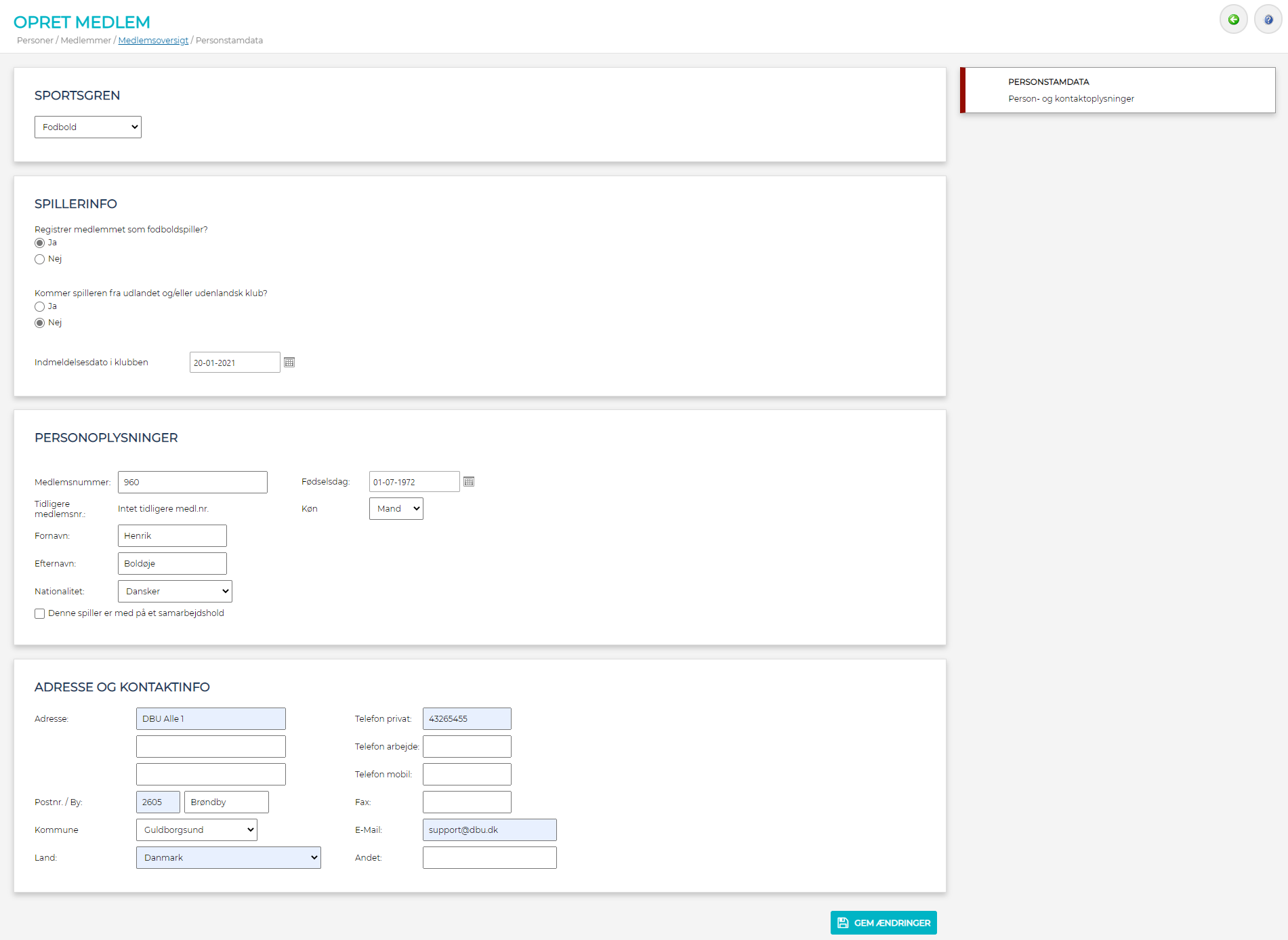Select Nej for registering as fodboldspiller
1288x940 pixels.
pyautogui.click(x=40, y=260)
